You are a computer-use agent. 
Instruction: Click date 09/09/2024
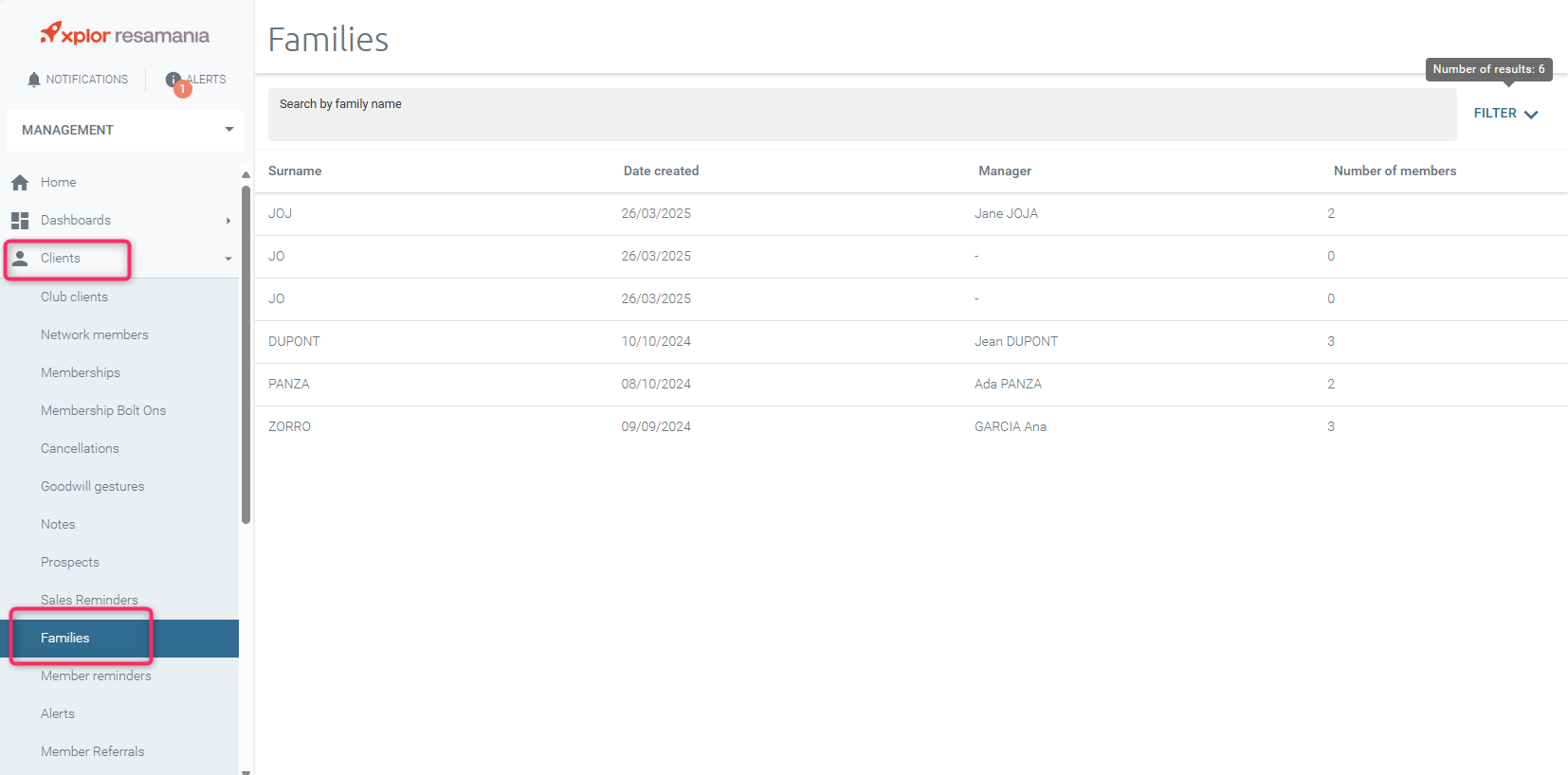(x=656, y=426)
